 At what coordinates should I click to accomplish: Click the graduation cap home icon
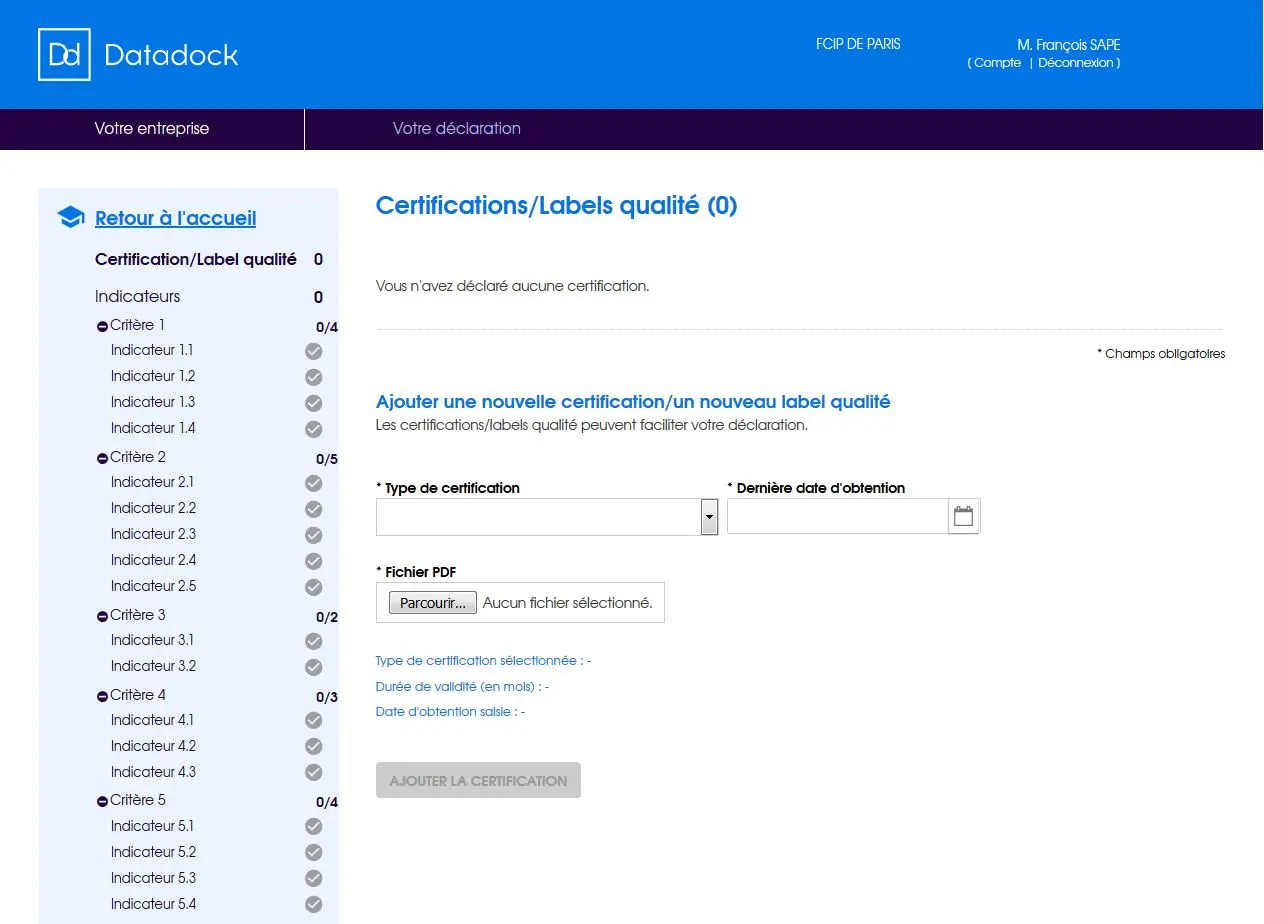click(70, 218)
